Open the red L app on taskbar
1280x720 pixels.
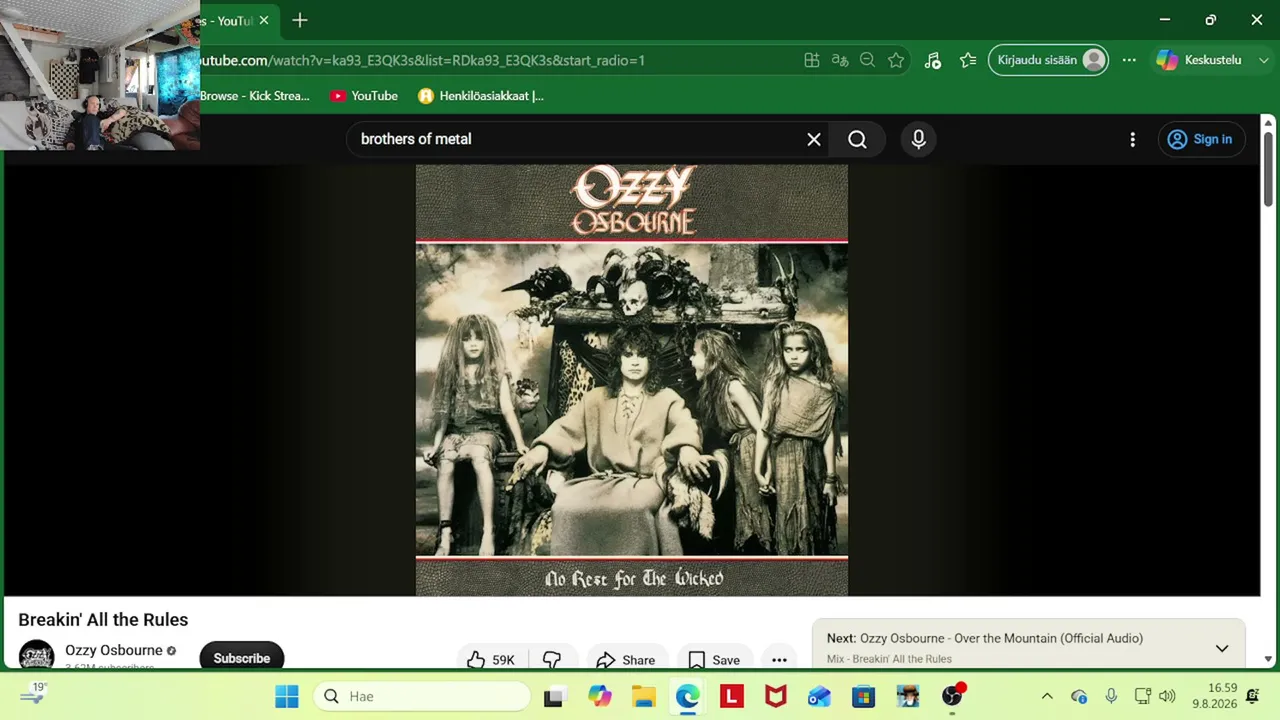click(732, 696)
